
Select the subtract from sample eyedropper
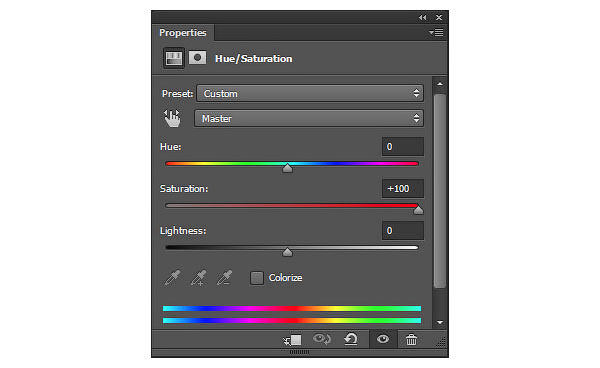pyautogui.click(x=225, y=278)
